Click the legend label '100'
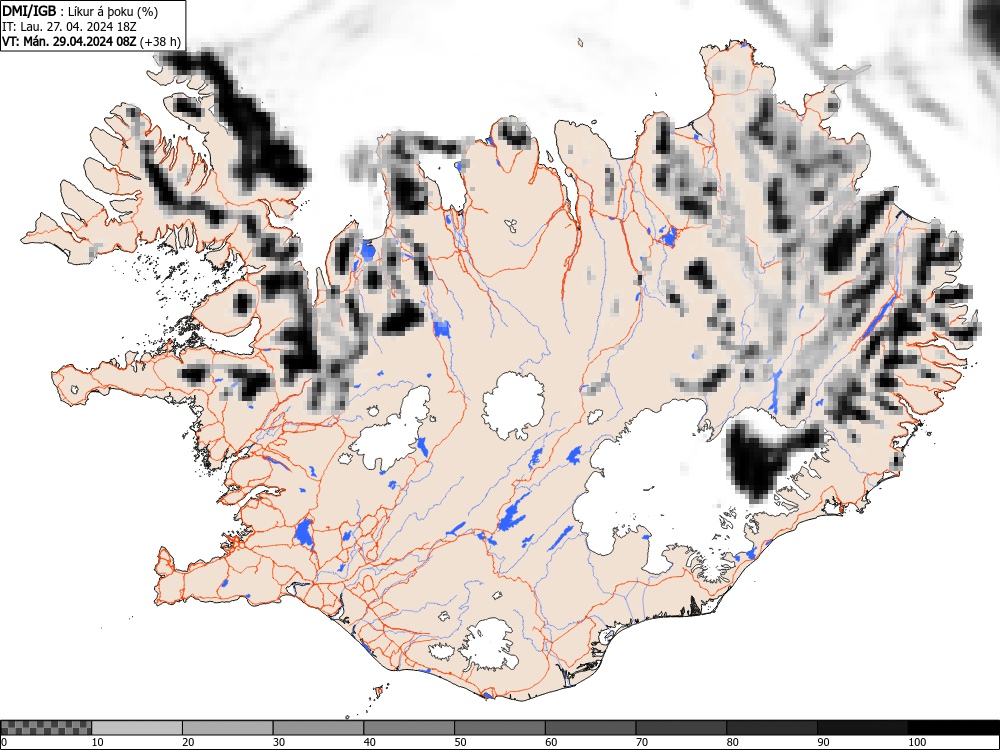This screenshot has width=1000, height=750. [916, 742]
